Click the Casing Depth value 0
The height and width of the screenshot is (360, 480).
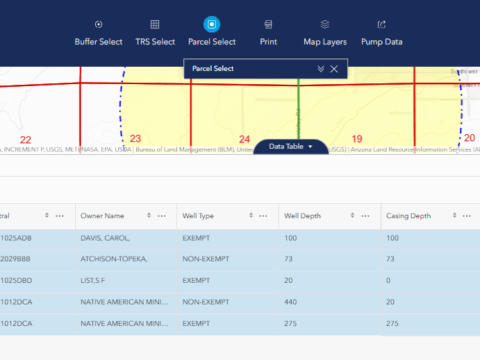pos(388,280)
